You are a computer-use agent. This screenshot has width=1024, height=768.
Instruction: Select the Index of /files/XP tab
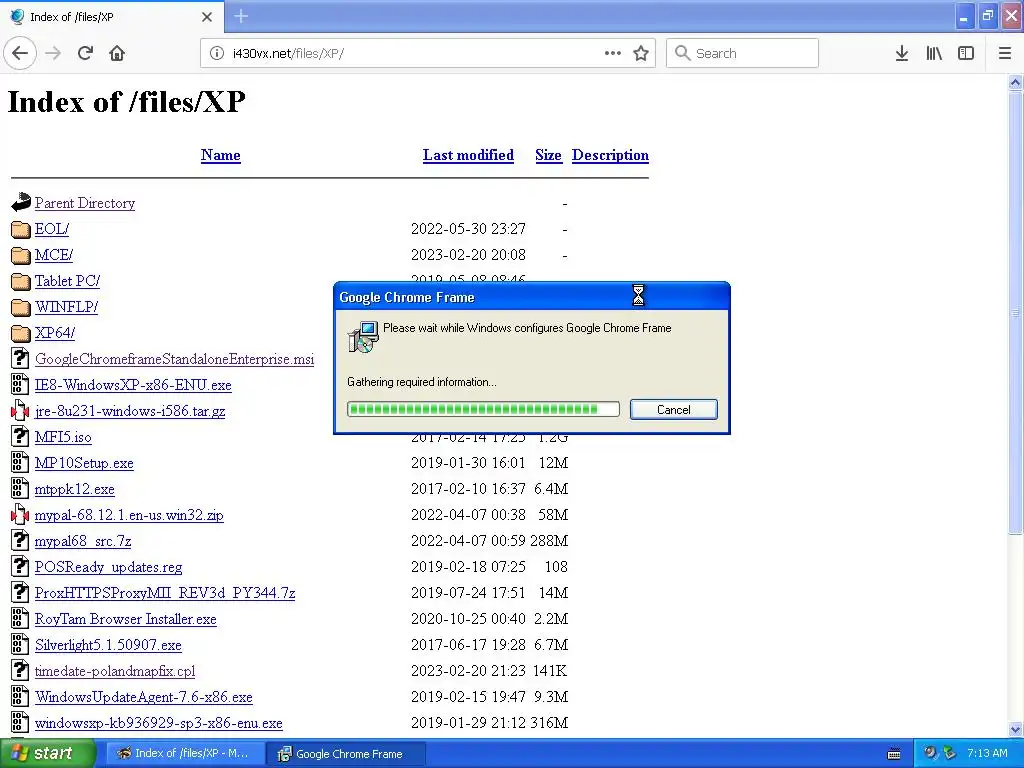click(x=111, y=17)
